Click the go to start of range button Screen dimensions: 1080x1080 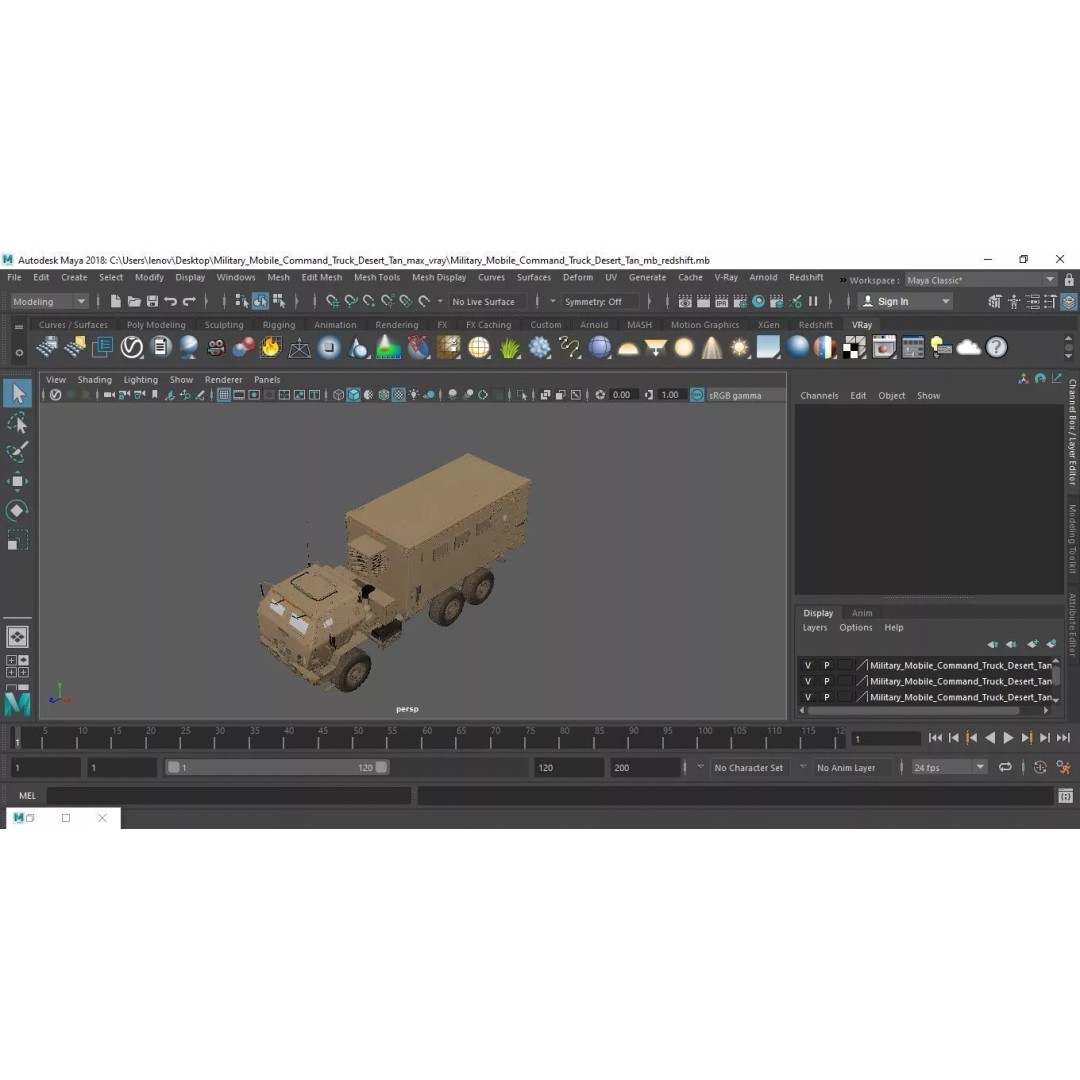(935, 738)
